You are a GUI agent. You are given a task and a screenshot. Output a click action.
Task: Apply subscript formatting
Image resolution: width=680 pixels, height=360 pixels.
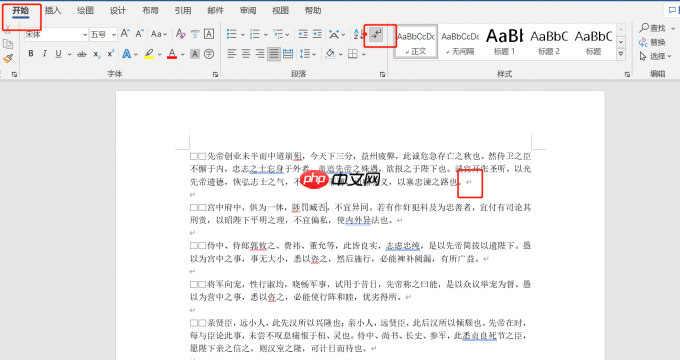[x=97, y=54]
